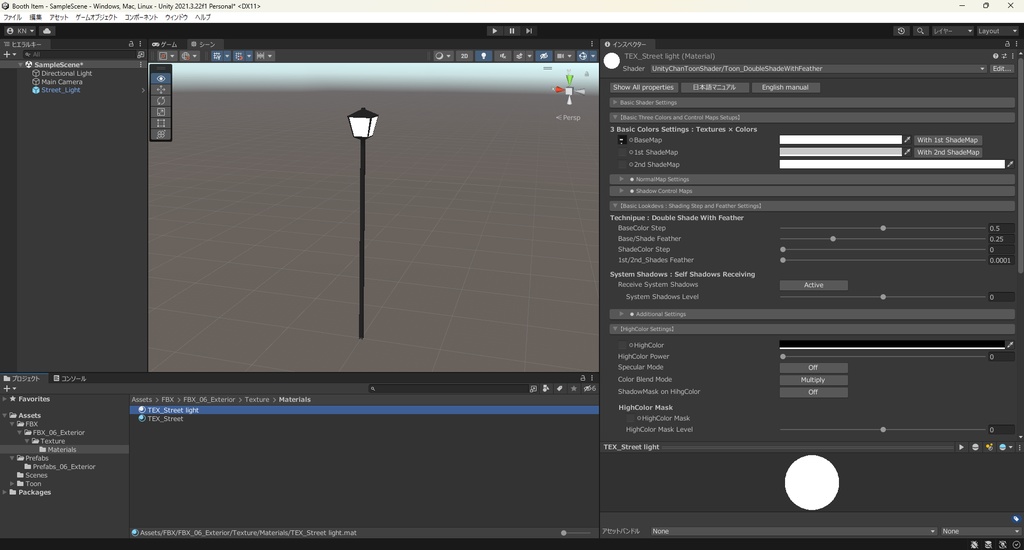
Task: Select the Move tool in Scene toolbar
Action: pyautogui.click(x=161, y=89)
